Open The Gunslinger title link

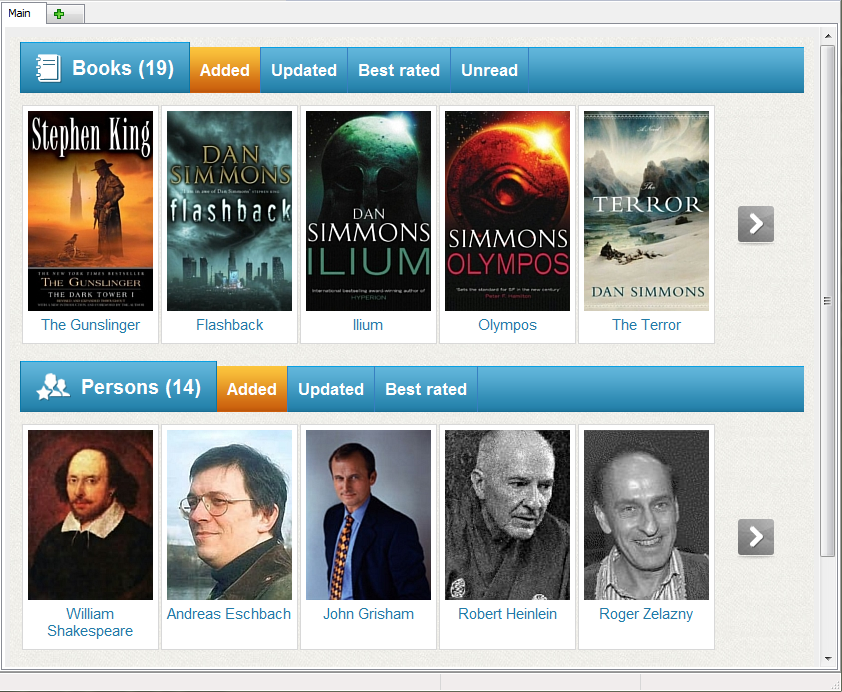pyautogui.click(x=90, y=325)
